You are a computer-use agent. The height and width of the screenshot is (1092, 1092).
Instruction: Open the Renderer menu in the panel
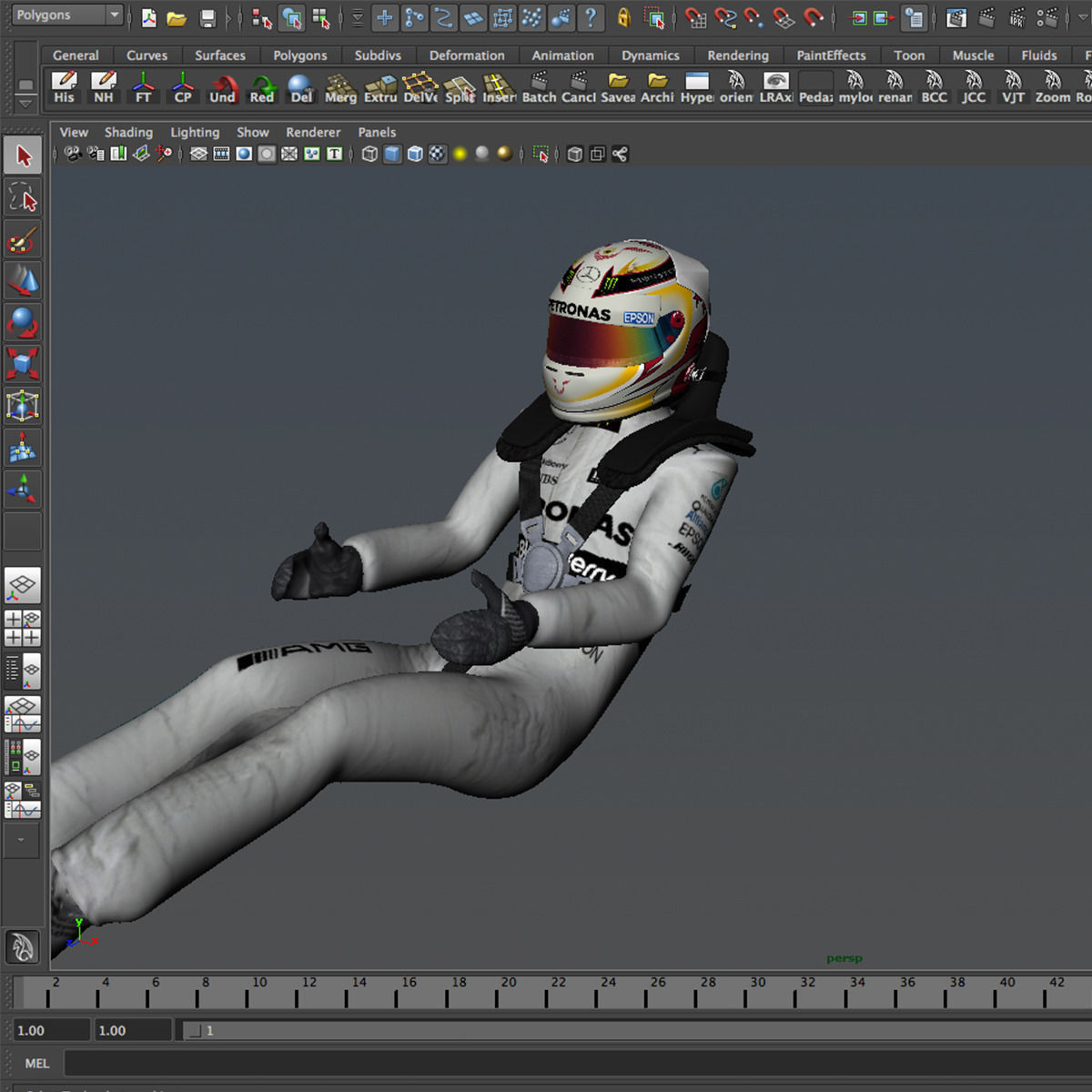(x=313, y=132)
